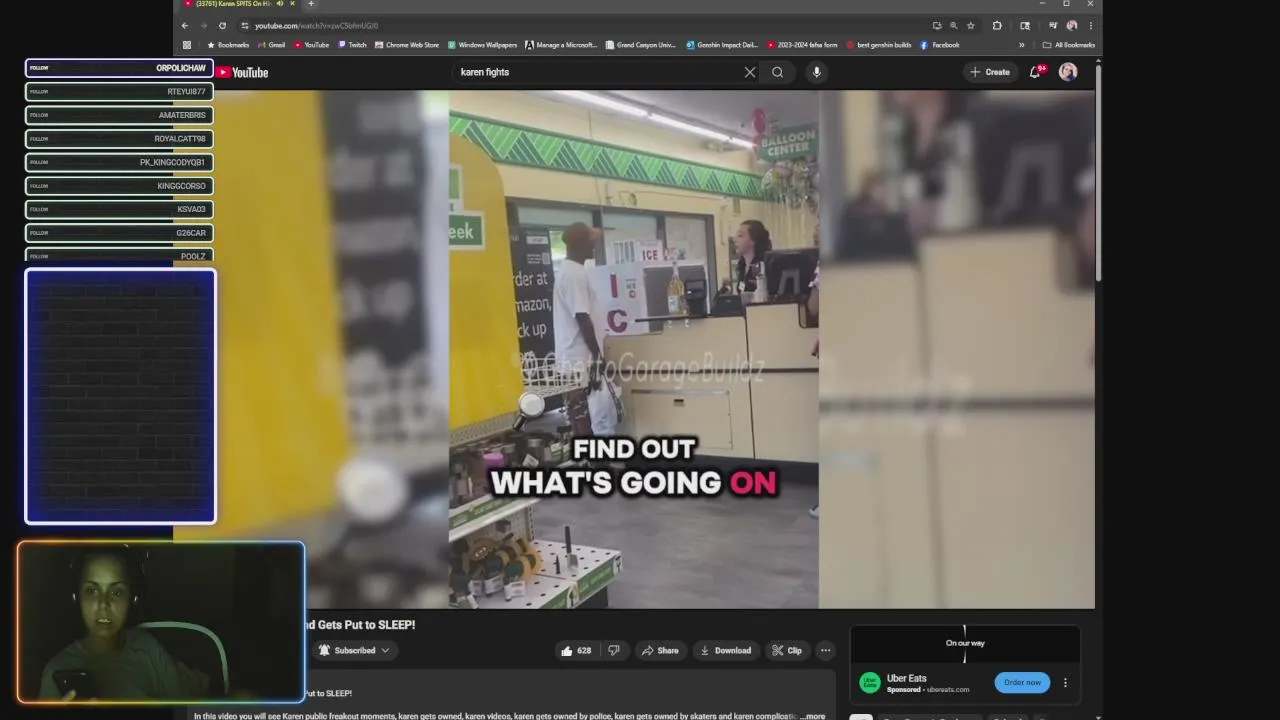Open Manage a Microsoft bookmark
1280x720 pixels.
coord(561,45)
